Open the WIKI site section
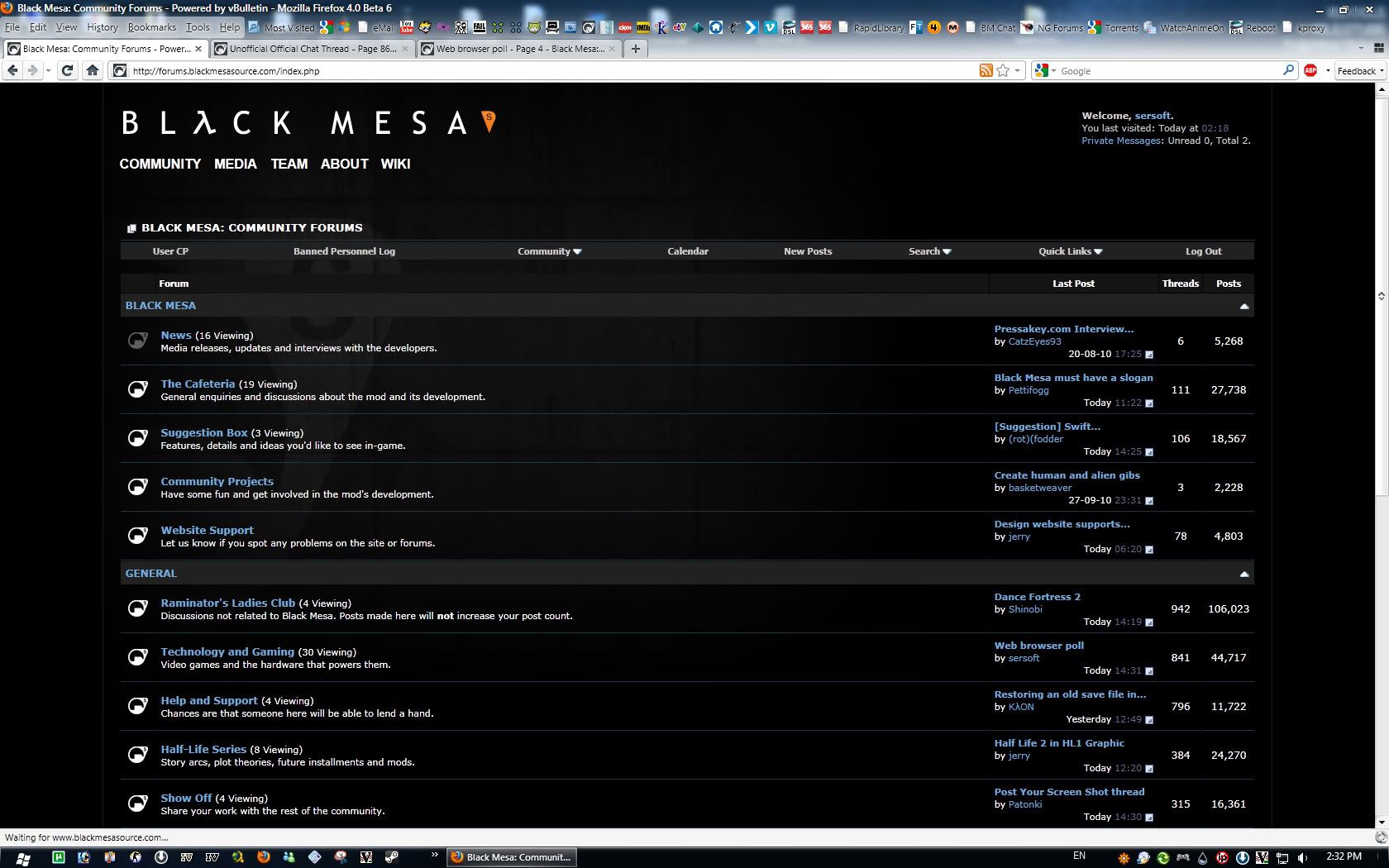The height and width of the screenshot is (868, 1389). pyautogui.click(x=395, y=164)
